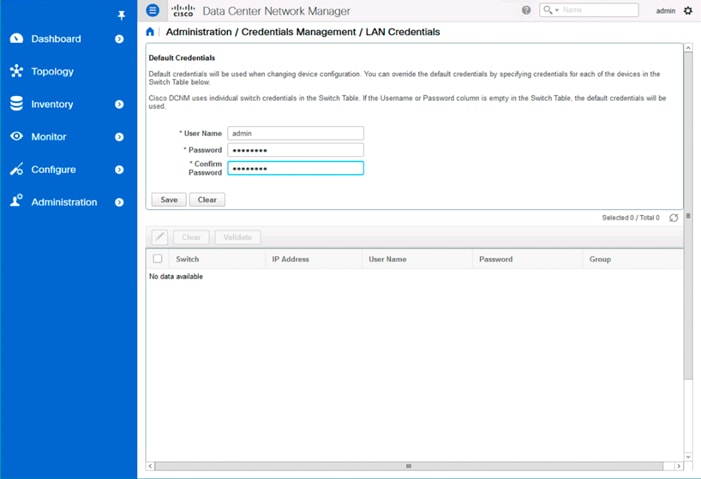The image size is (701, 479).
Task: Click the Topology network icon
Action: pyautogui.click(x=17, y=71)
